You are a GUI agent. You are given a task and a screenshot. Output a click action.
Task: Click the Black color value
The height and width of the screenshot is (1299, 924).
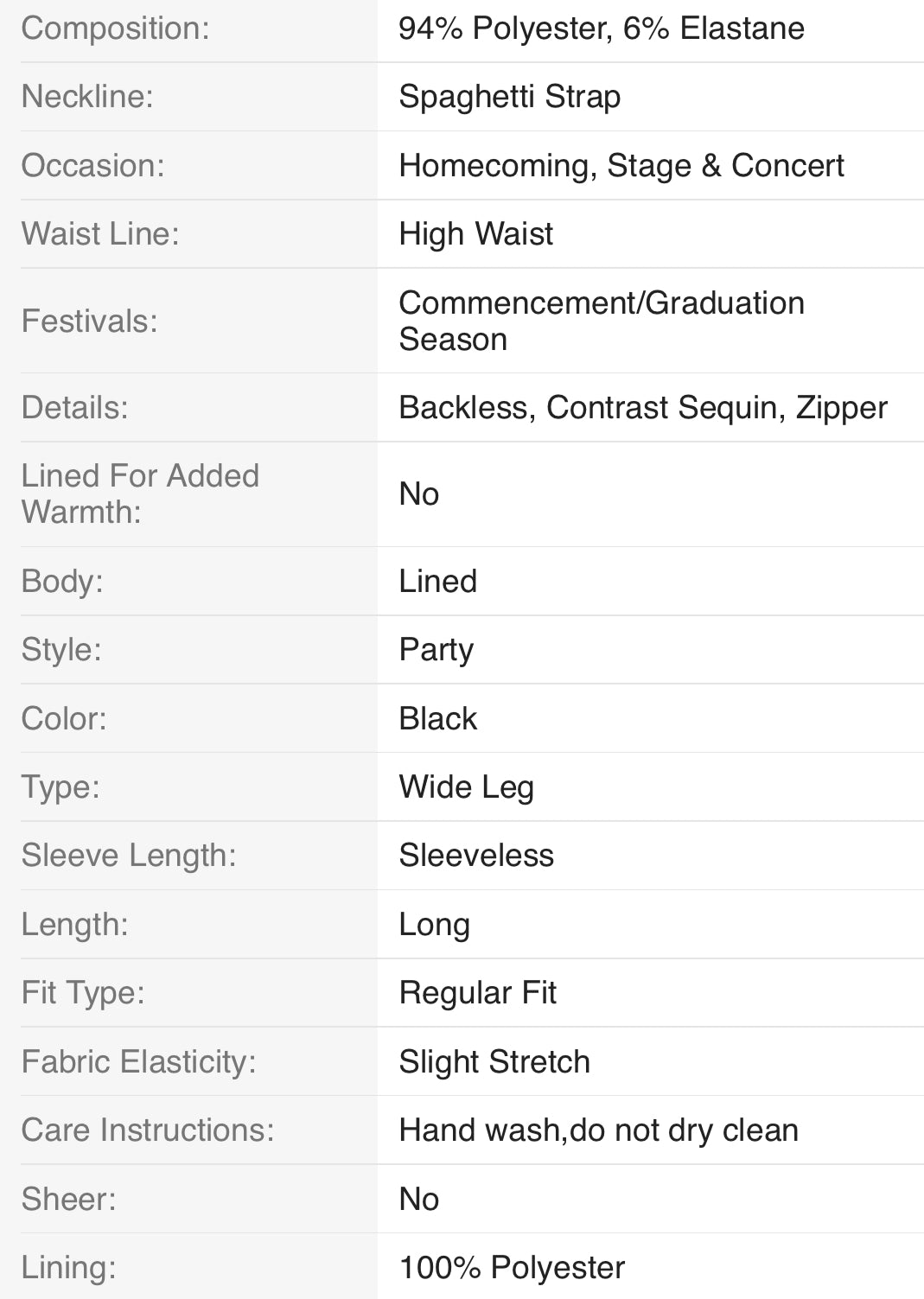click(437, 719)
